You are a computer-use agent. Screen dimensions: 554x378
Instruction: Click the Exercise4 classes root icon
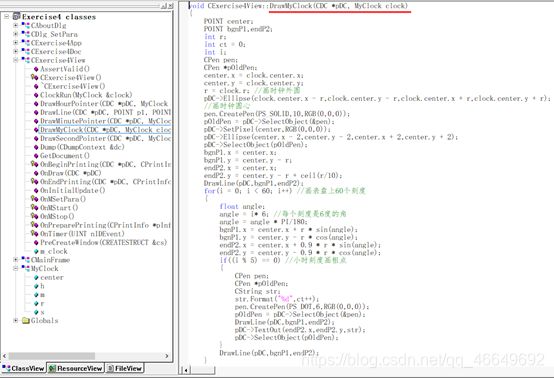17,16
